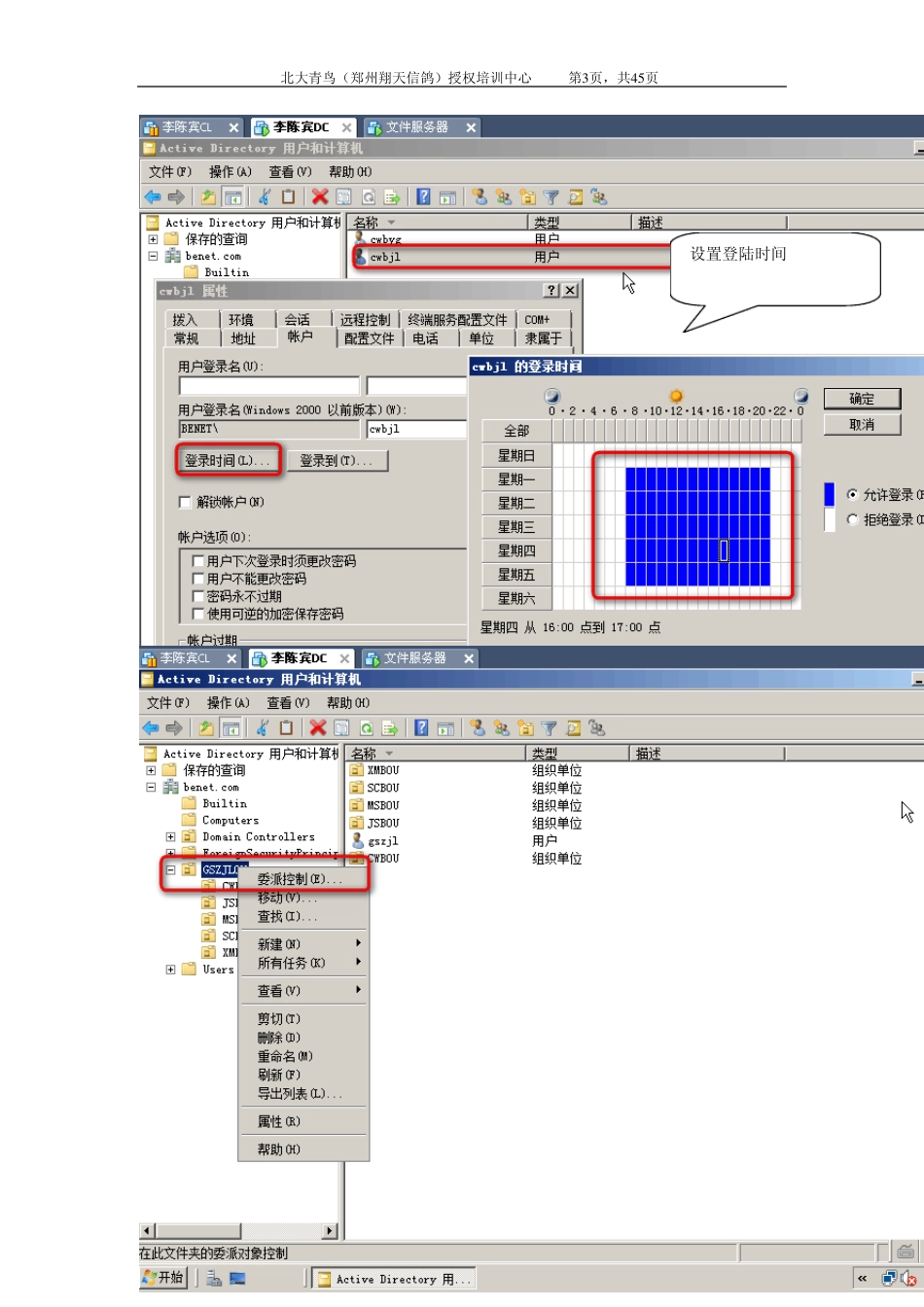924x1307 pixels.
Task: Click New user icon in upper toolbar
Action: (x=480, y=196)
